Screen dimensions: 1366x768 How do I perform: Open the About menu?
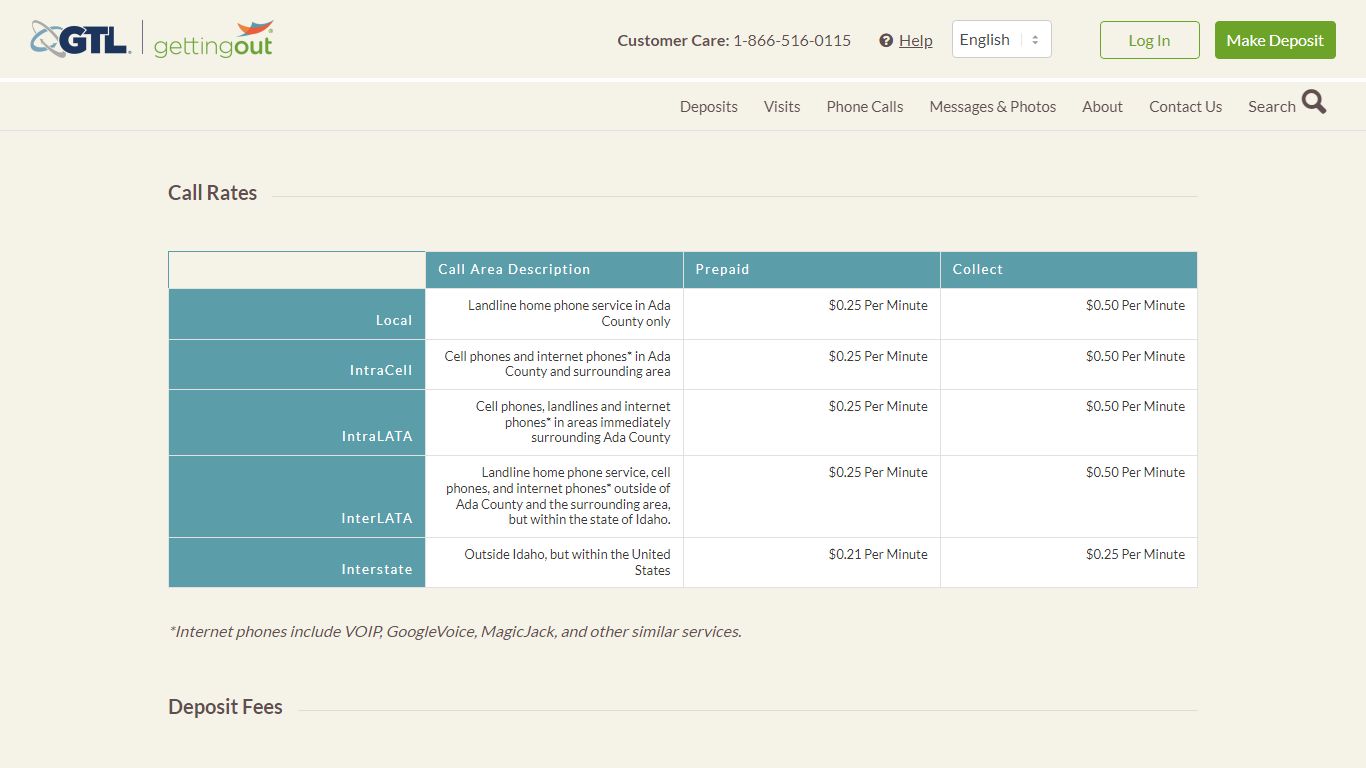pyautogui.click(x=1102, y=106)
